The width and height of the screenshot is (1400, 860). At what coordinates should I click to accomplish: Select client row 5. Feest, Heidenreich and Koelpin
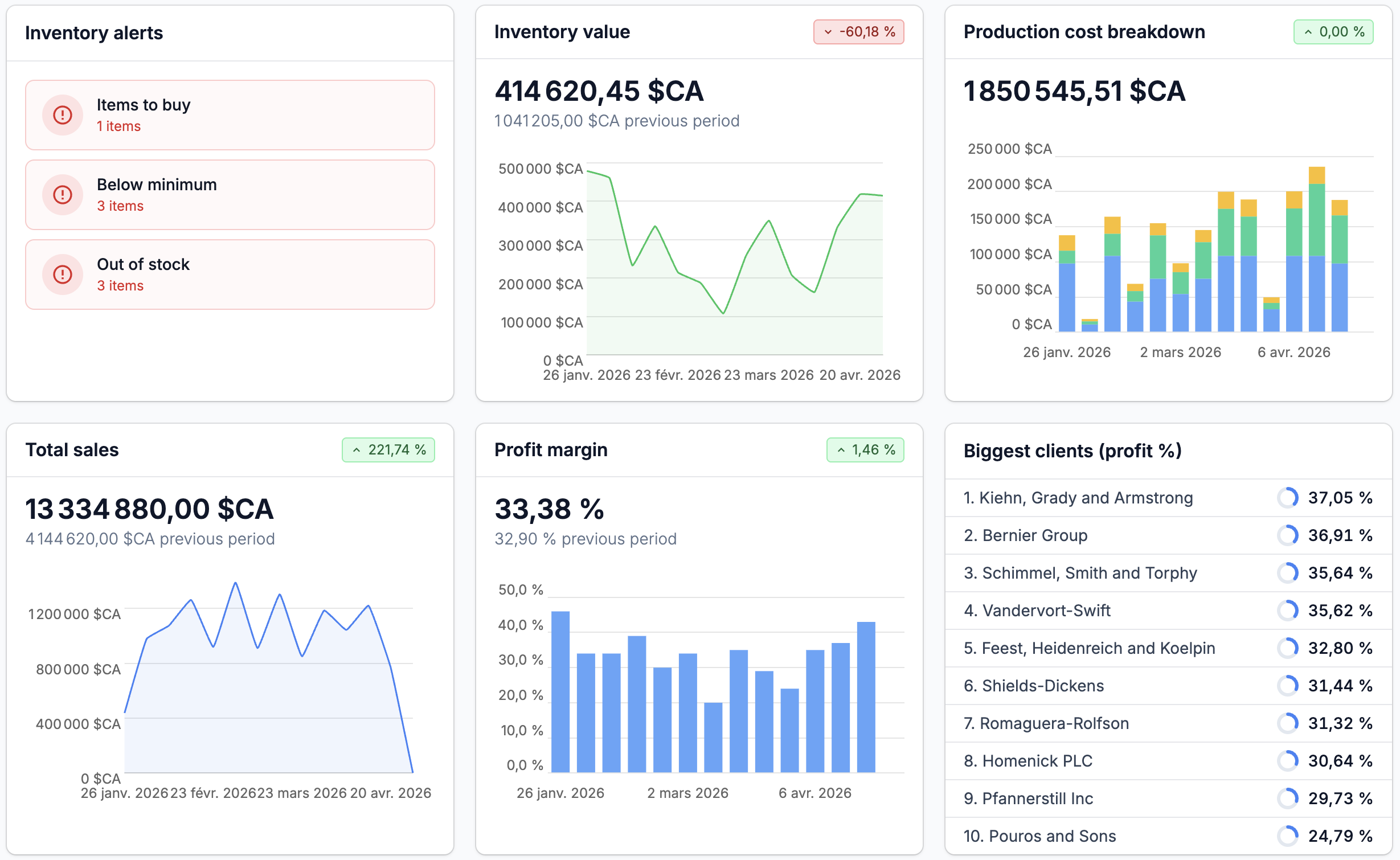1168,648
